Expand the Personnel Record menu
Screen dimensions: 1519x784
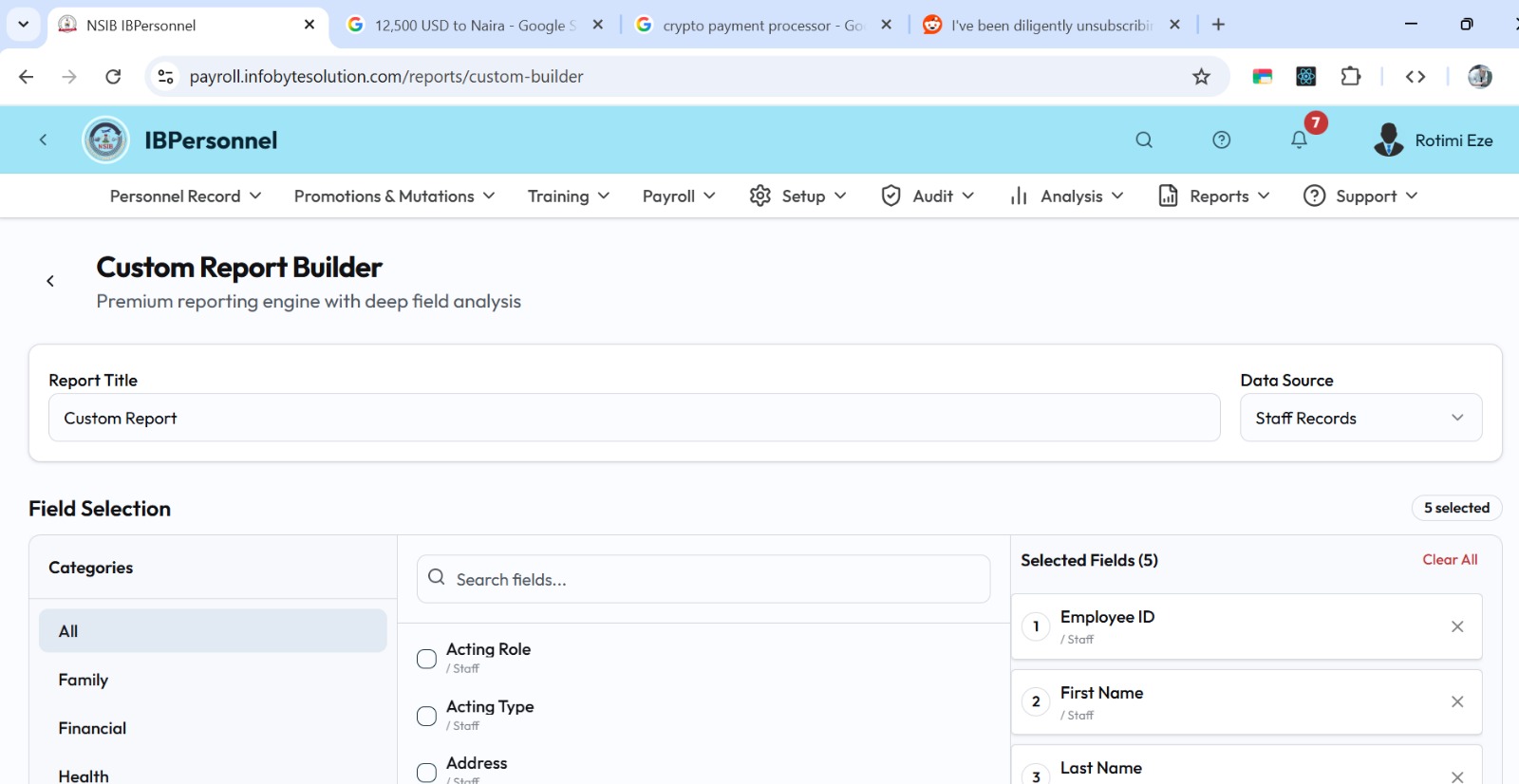pyautogui.click(x=185, y=196)
